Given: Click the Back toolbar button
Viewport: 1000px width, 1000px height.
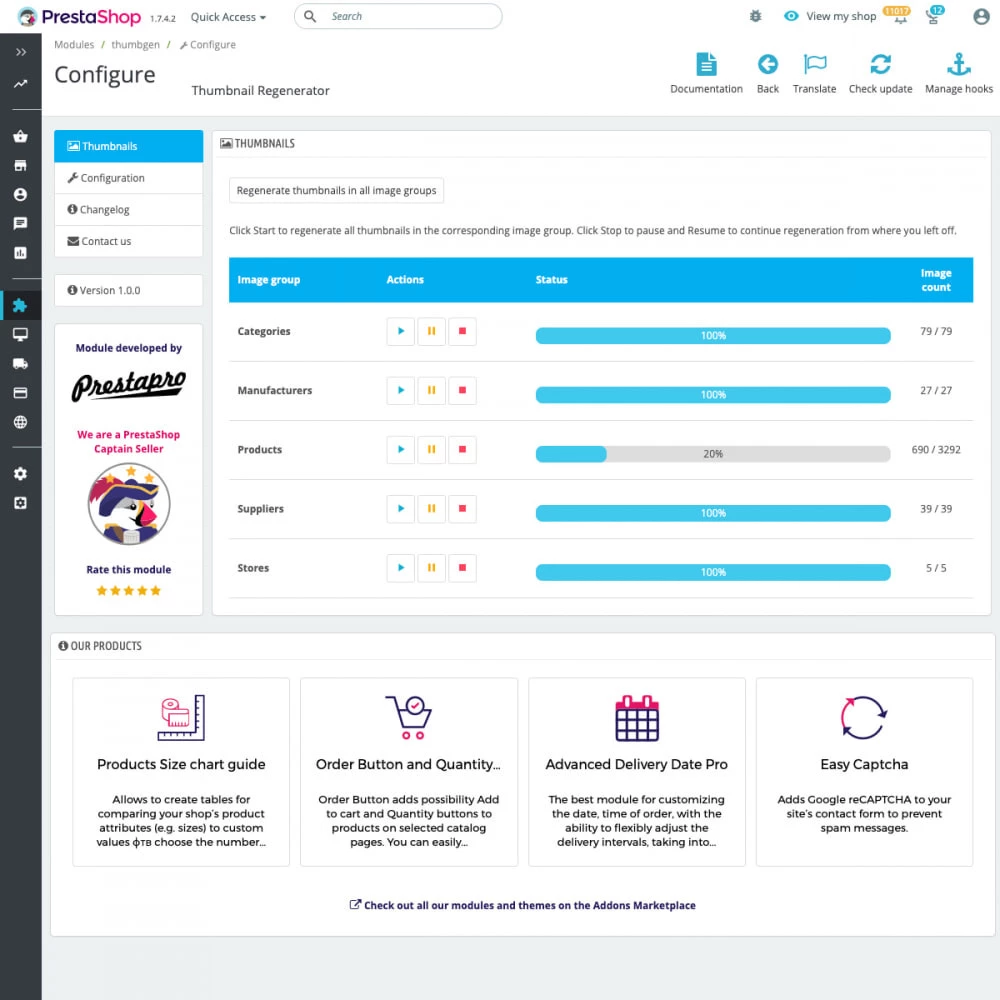Looking at the screenshot, I should point(768,74).
